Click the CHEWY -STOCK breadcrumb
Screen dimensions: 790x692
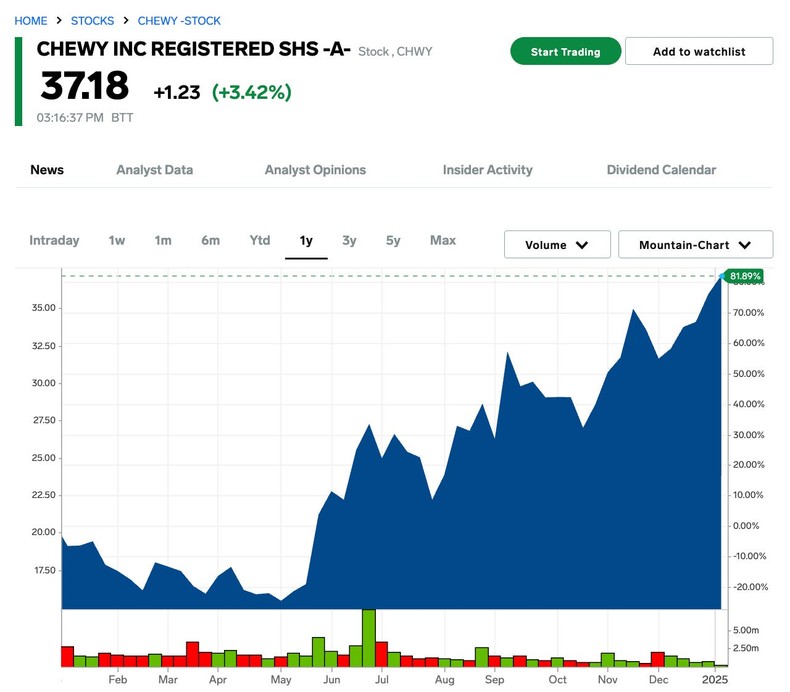tap(179, 20)
